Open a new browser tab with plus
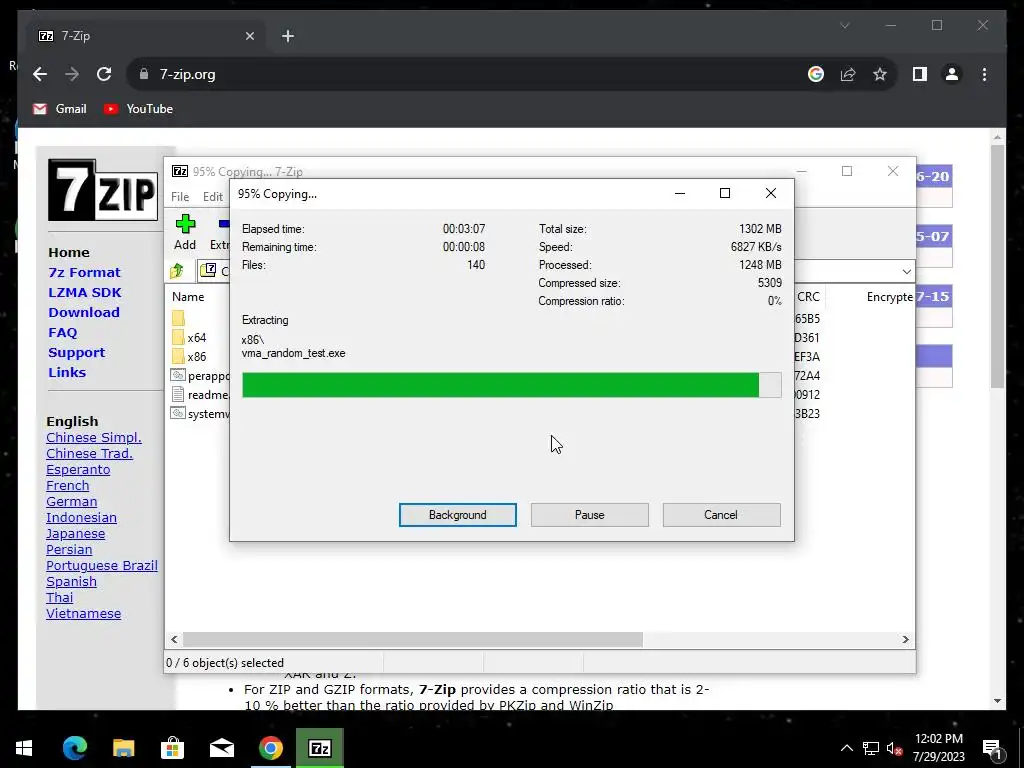The height and width of the screenshot is (768, 1024). pos(288,36)
